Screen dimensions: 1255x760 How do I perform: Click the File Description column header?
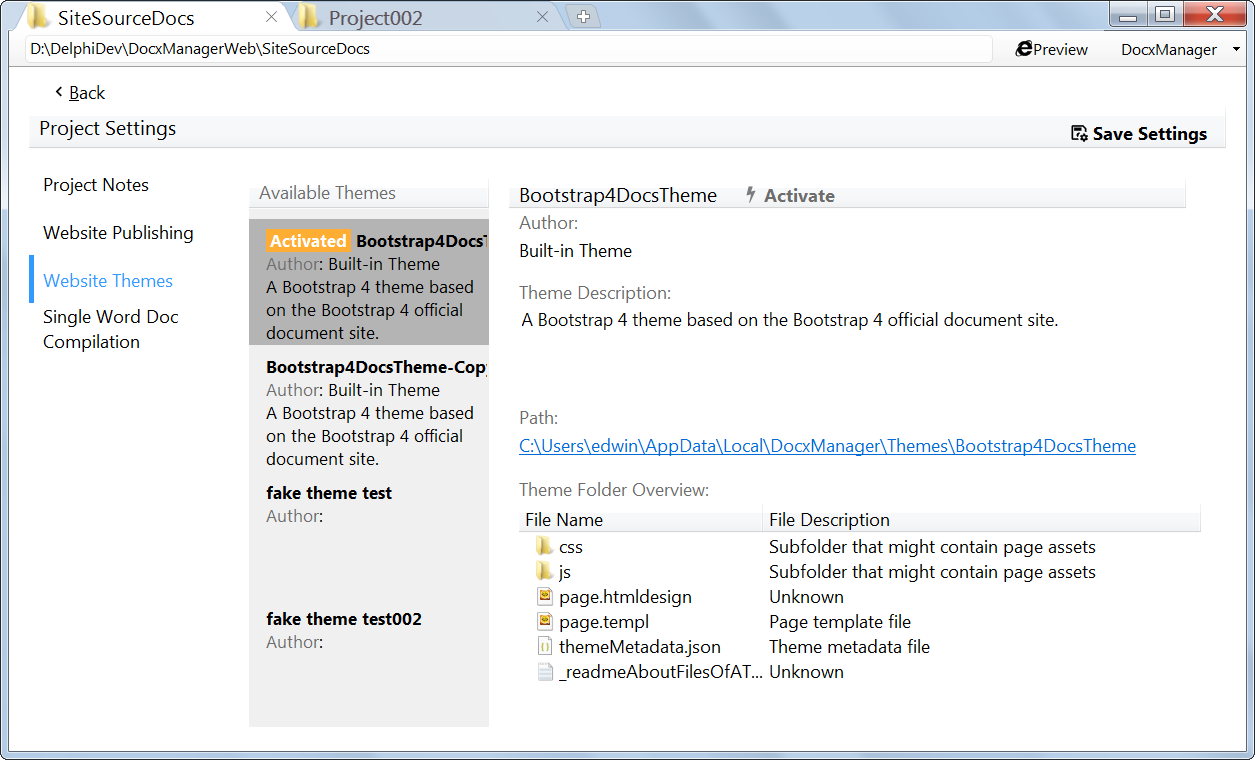(982, 520)
